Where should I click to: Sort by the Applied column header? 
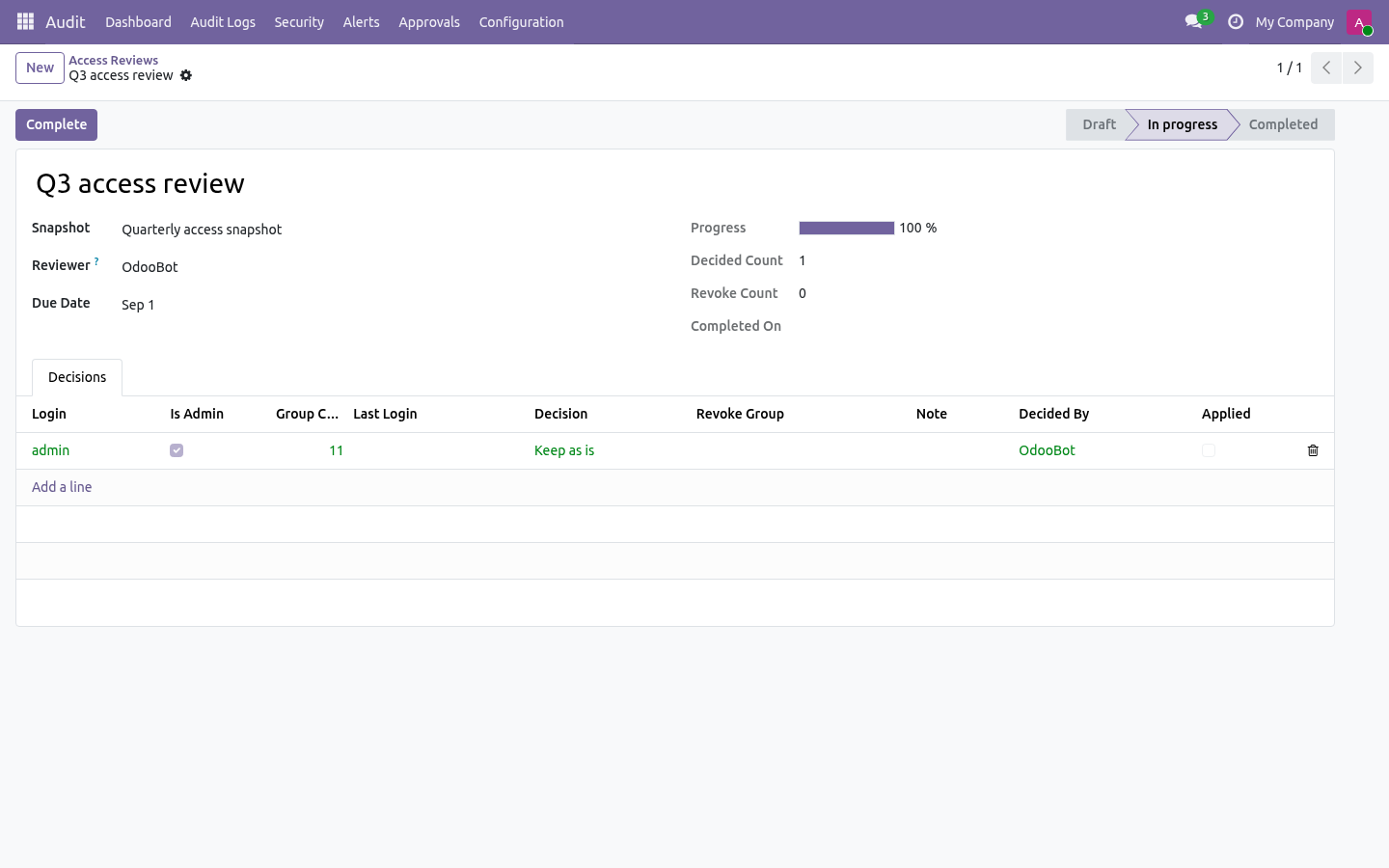click(x=1243, y=414)
